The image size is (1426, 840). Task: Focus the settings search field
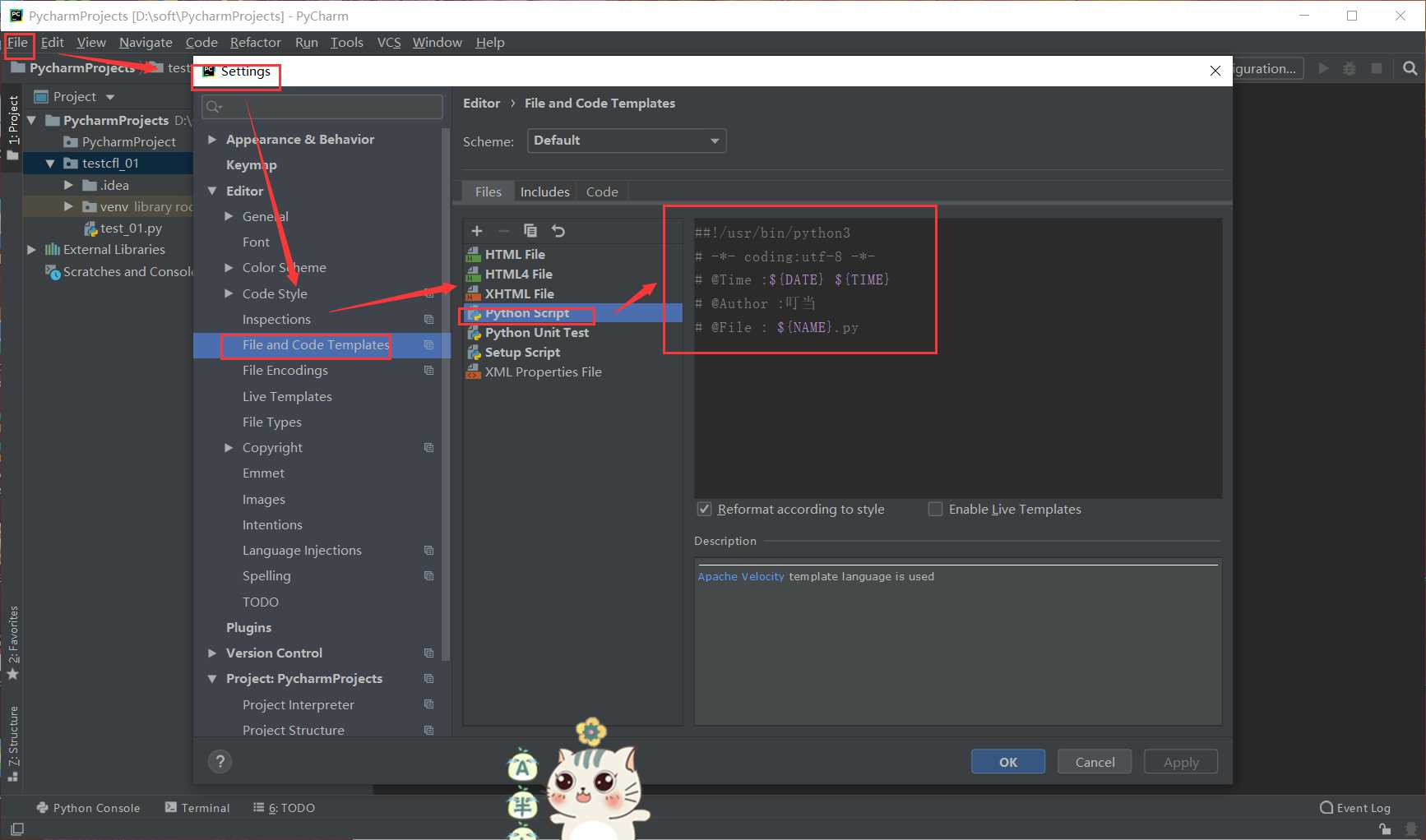(x=322, y=106)
